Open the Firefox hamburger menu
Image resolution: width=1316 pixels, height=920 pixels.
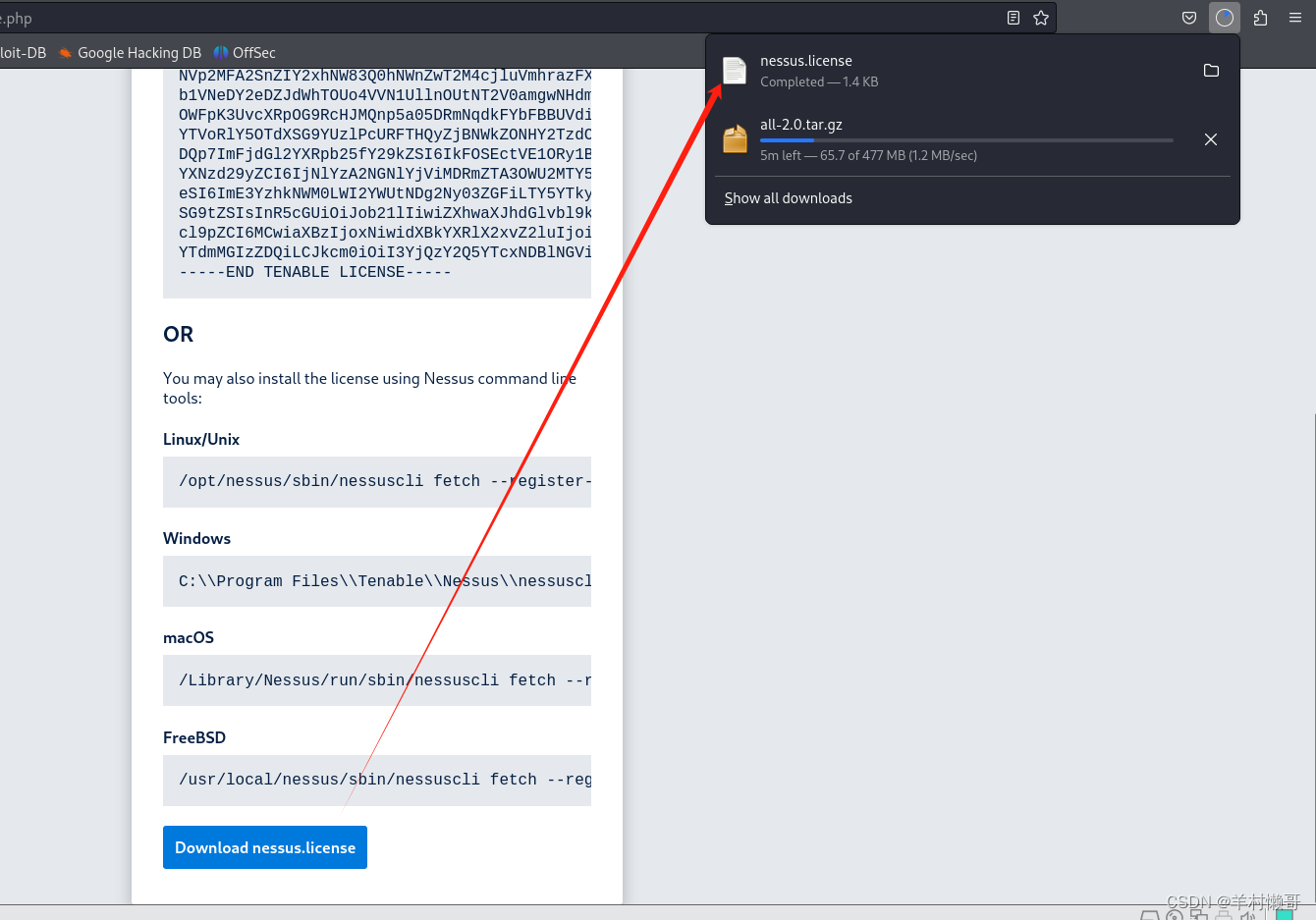[x=1295, y=18]
